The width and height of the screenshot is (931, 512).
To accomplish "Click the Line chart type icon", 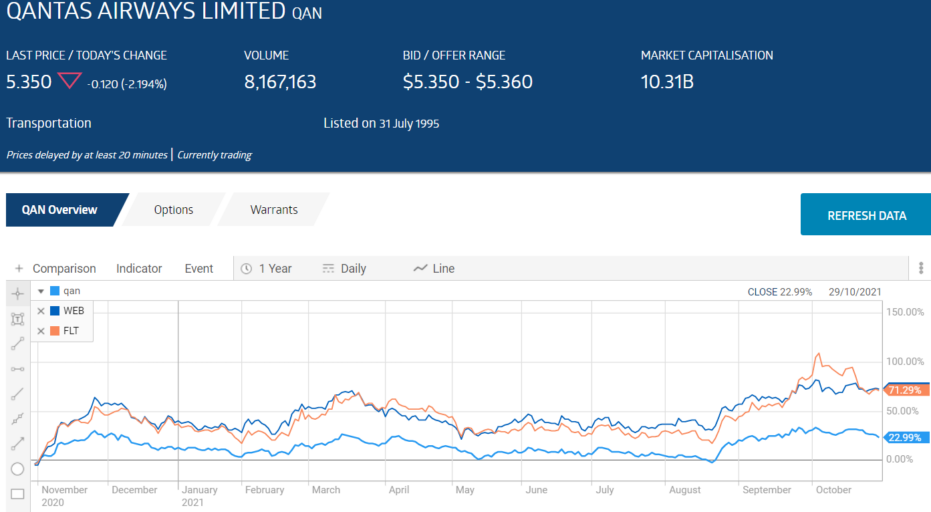I will (420, 268).
